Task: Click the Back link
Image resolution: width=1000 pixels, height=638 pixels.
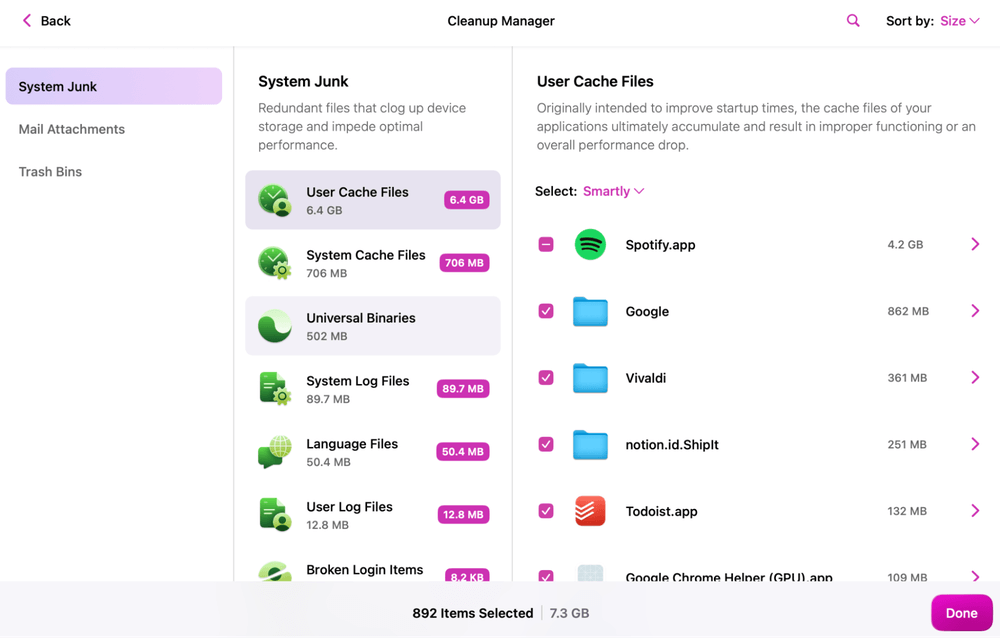Action: coord(44,20)
